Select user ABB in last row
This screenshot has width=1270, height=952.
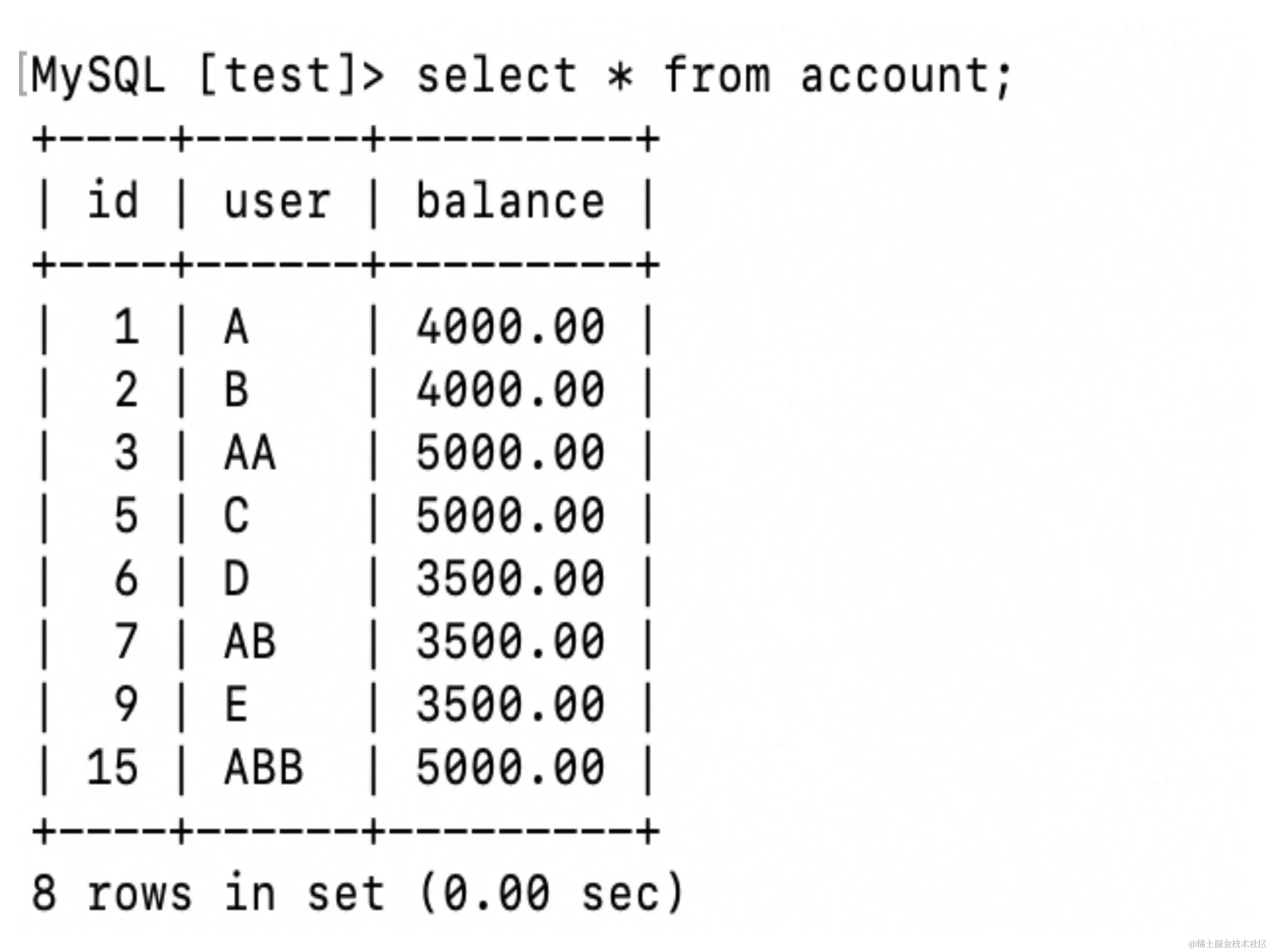coord(264,767)
